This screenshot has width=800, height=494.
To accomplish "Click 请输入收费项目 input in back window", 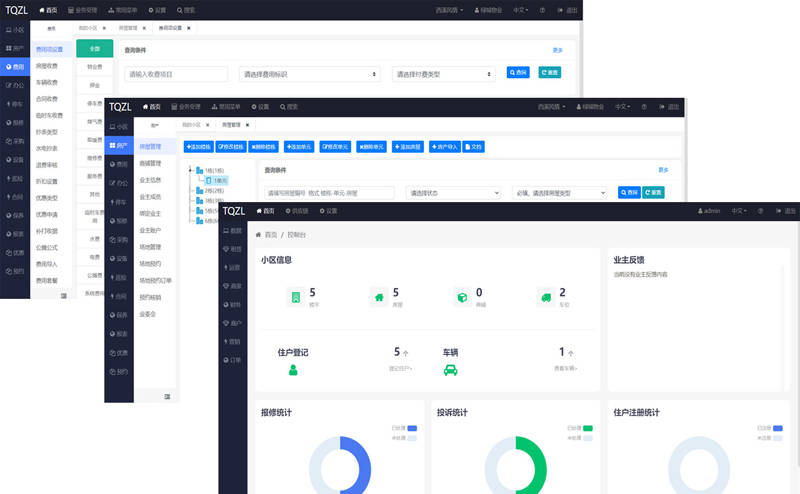I will pyautogui.click(x=176, y=75).
